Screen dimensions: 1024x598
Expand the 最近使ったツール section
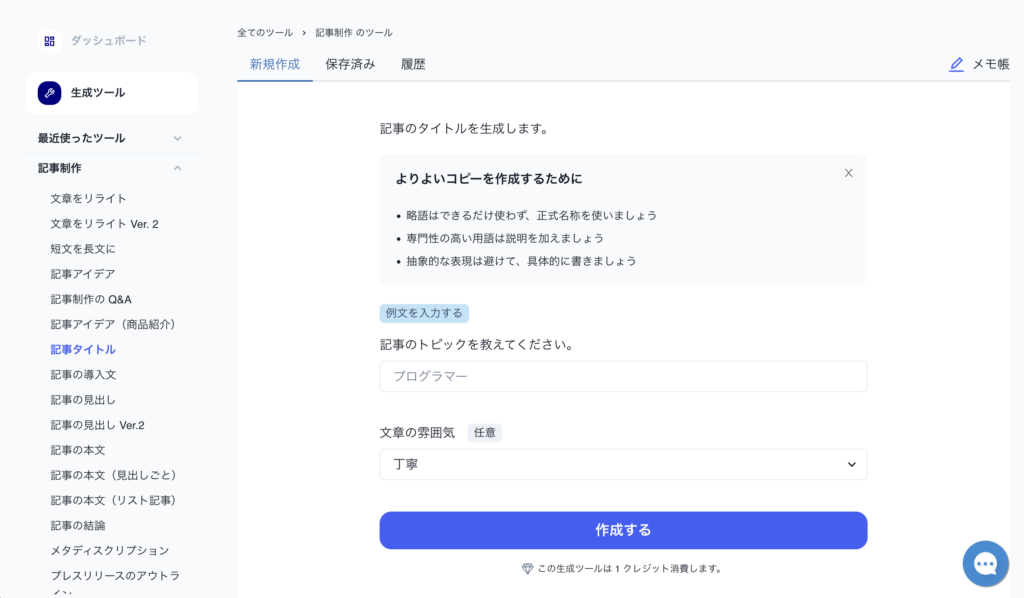177,138
